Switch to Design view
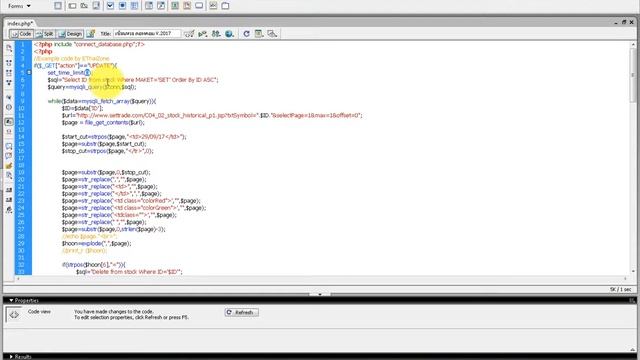This screenshot has height=360, width=640. click(x=70, y=34)
